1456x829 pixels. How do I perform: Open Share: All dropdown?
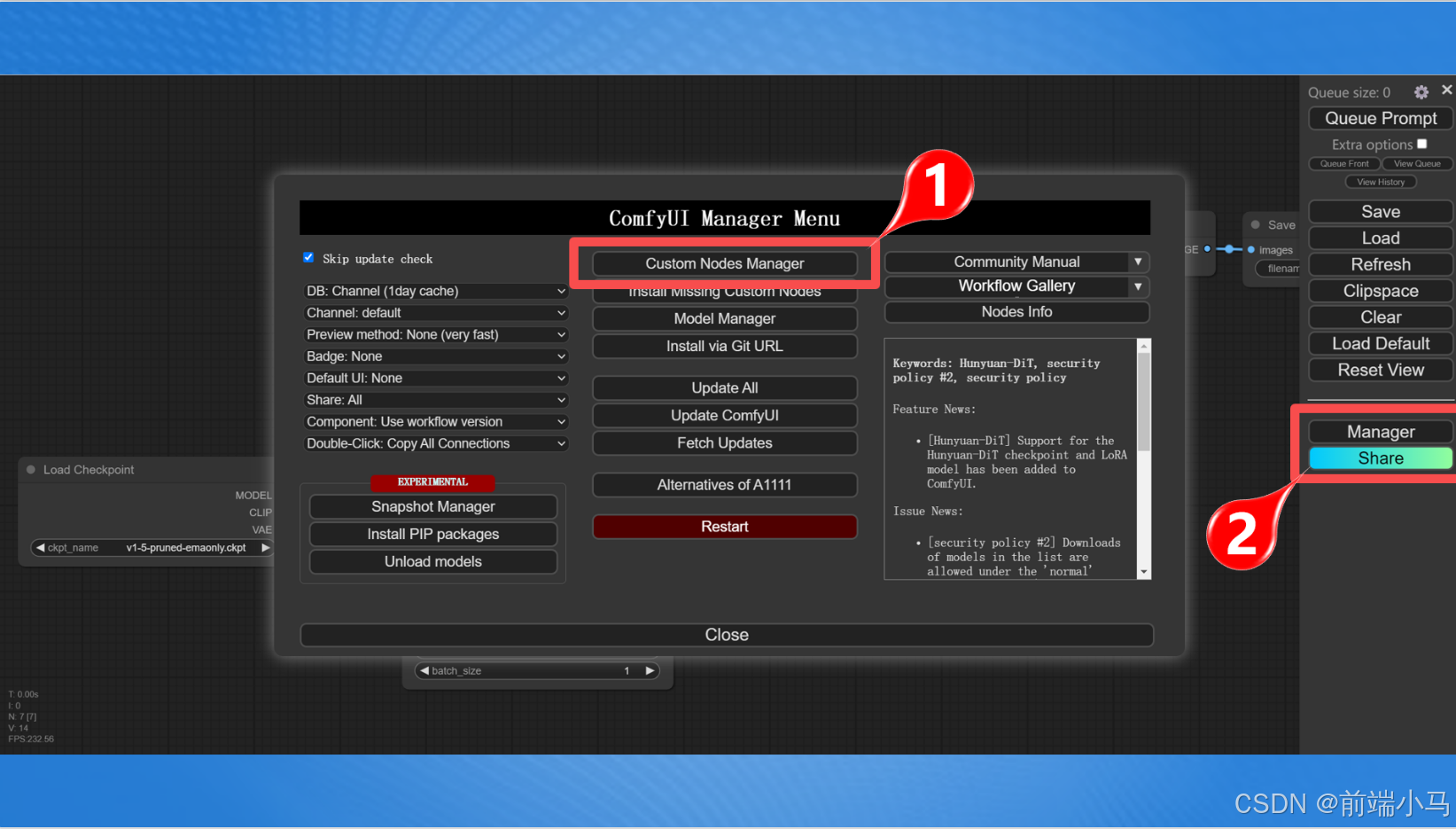(x=434, y=400)
